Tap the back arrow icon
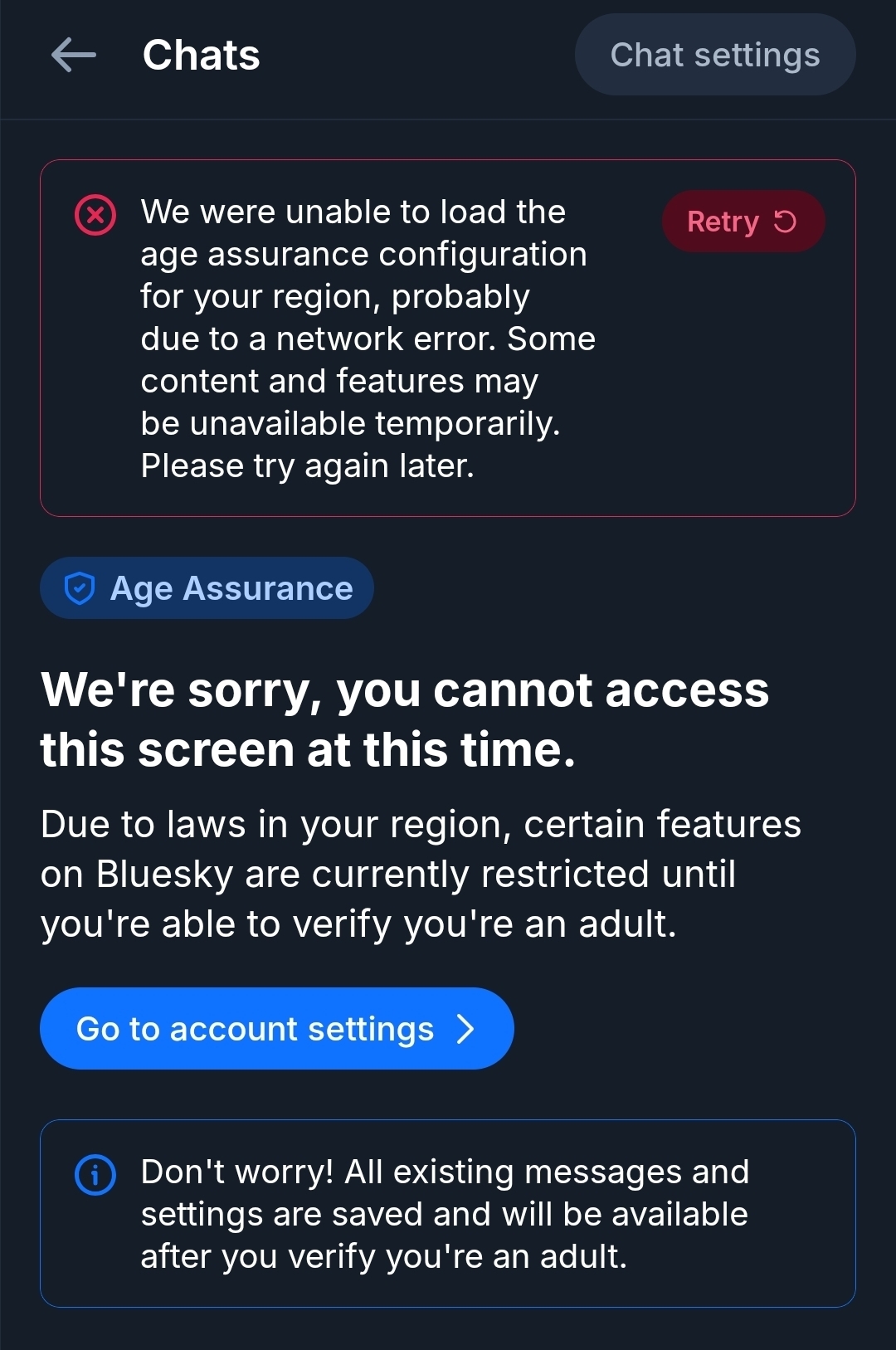The height and width of the screenshot is (1350, 896). click(x=74, y=56)
